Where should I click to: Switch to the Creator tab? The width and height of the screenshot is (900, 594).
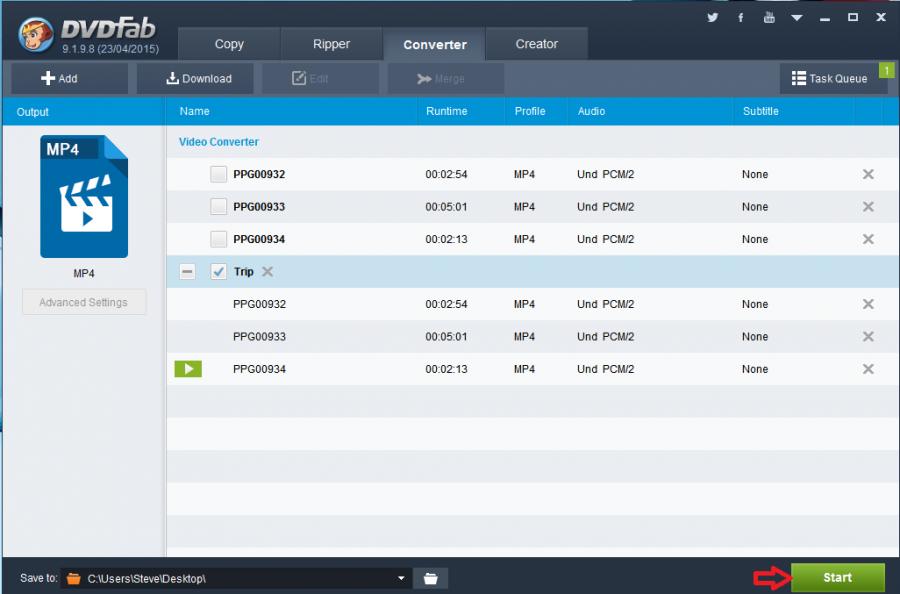(537, 44)
